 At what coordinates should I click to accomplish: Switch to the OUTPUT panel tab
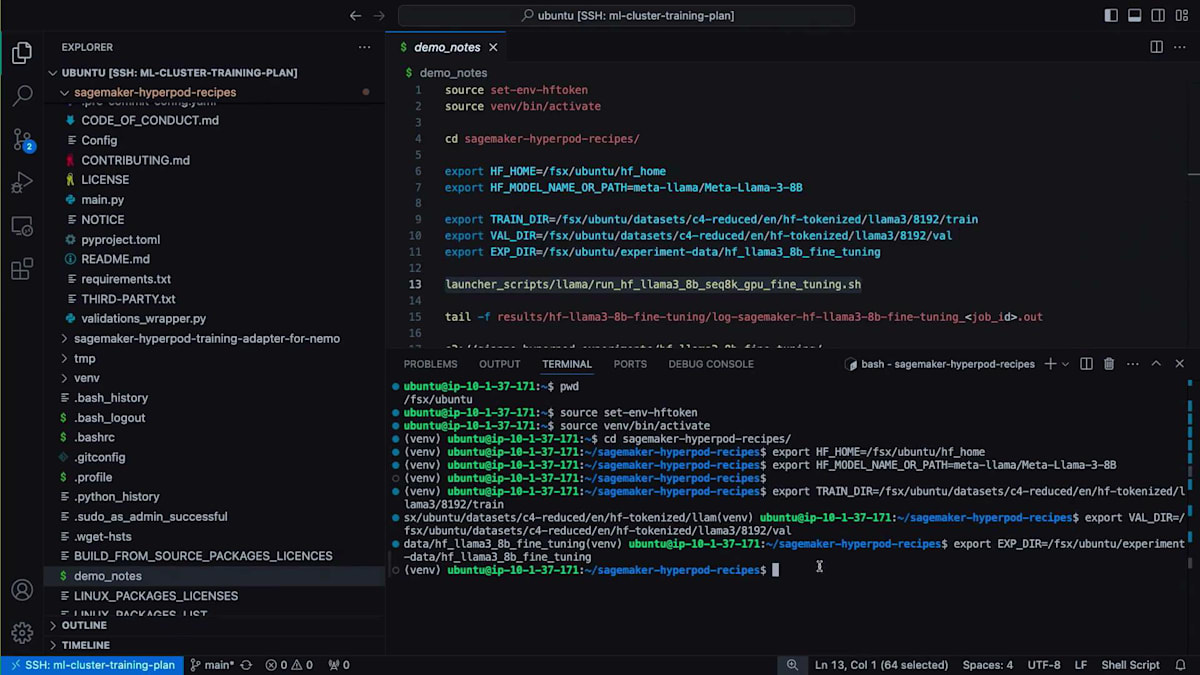pos(499,364)
